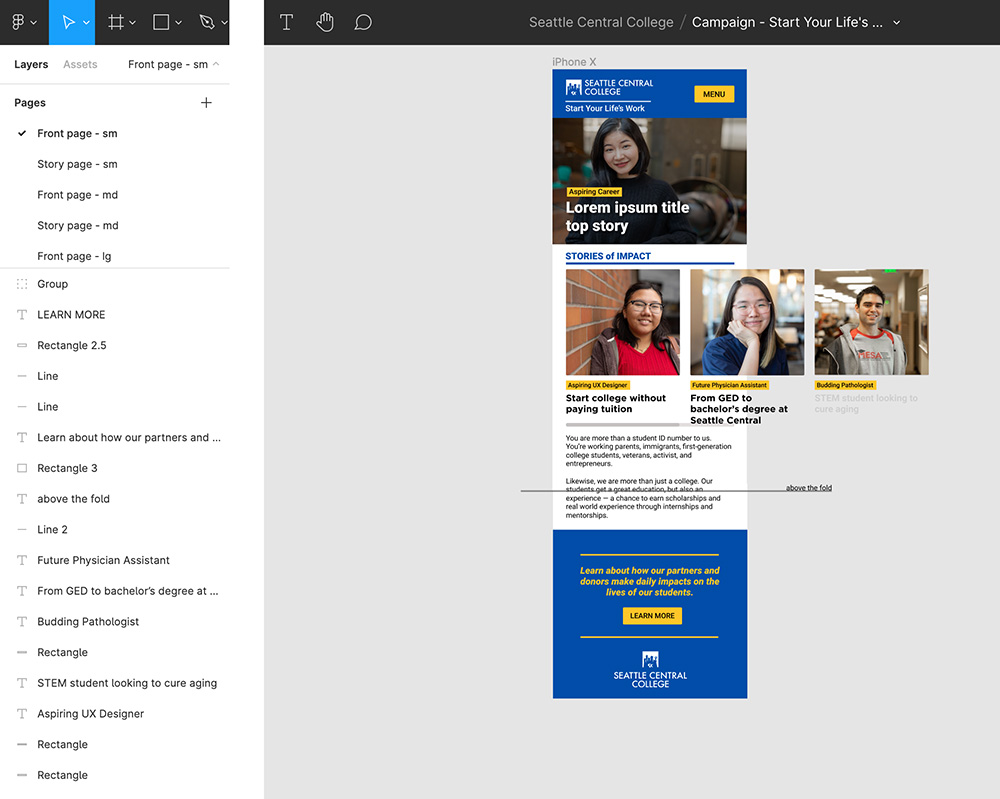Click the gray carousel scroll indicator bar
This screenshot has width=1000, height=799.
(622, 425)
